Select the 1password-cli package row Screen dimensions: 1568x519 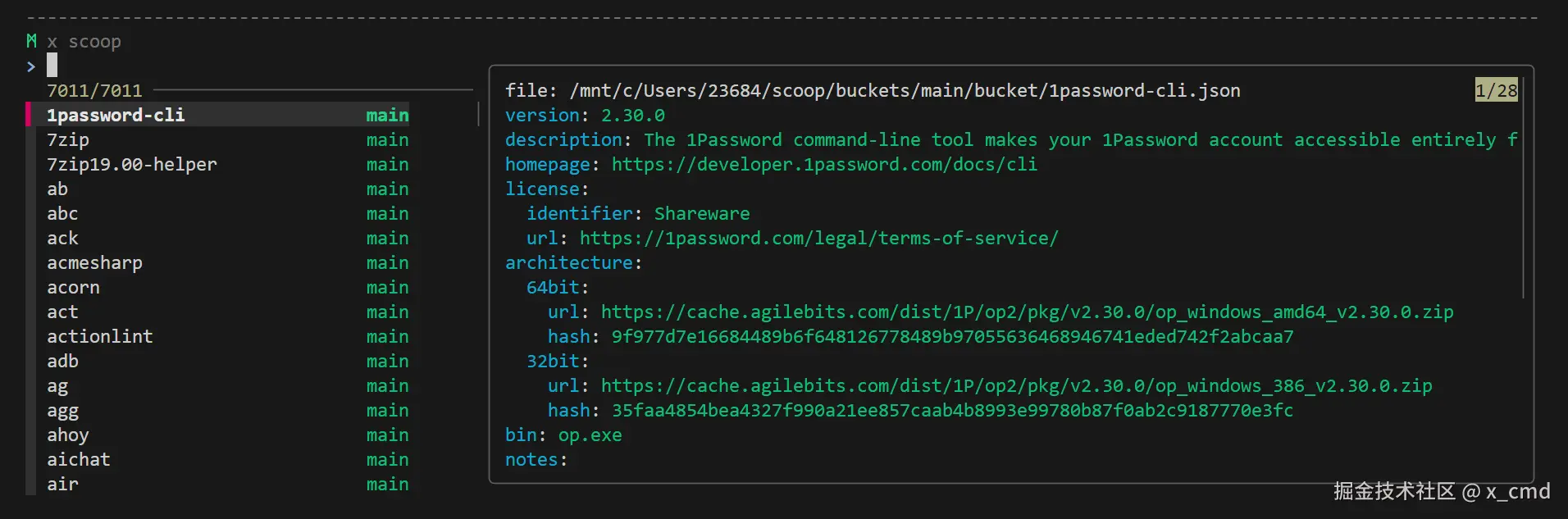(217, 115)
